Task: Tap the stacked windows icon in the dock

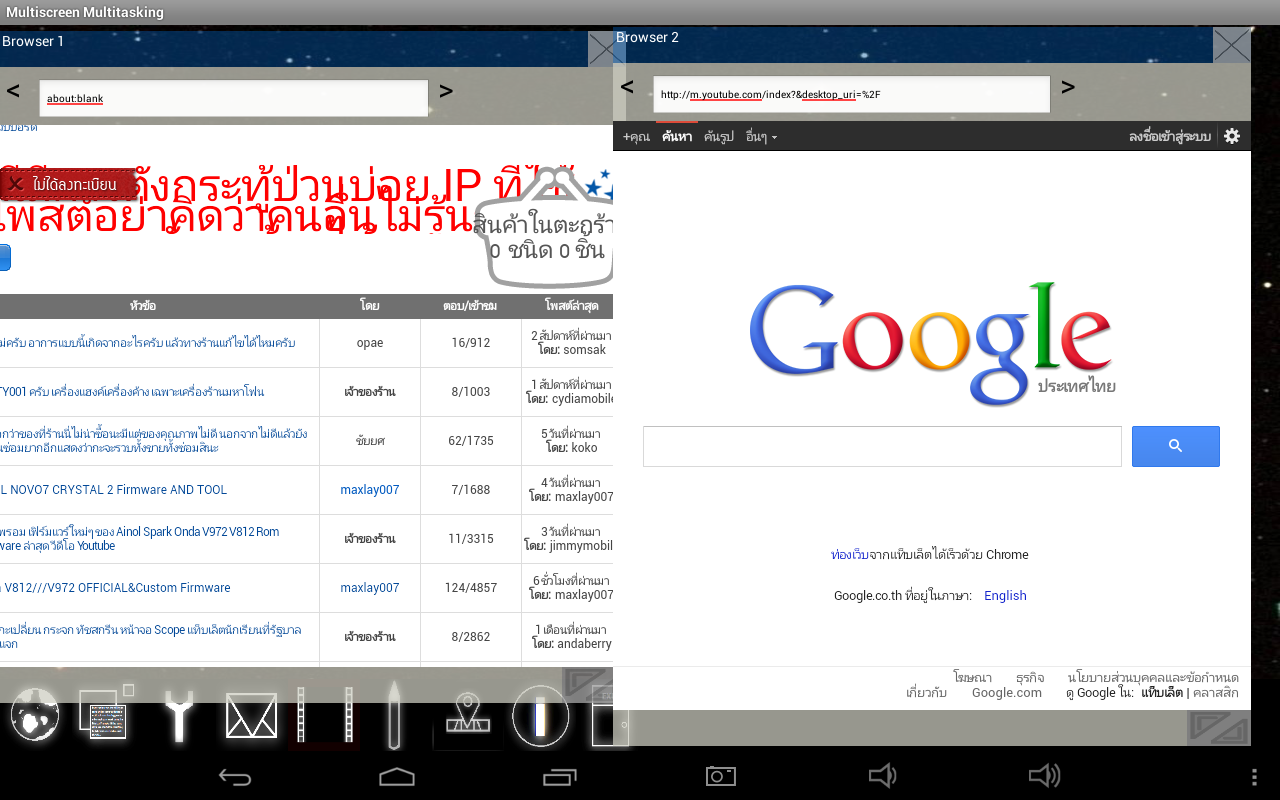Action: click(105, 716)
